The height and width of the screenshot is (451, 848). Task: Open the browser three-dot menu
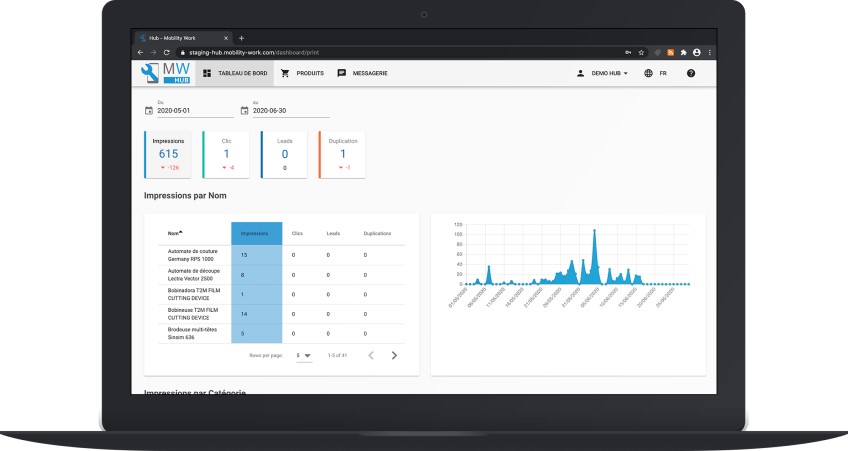(710, 52)
